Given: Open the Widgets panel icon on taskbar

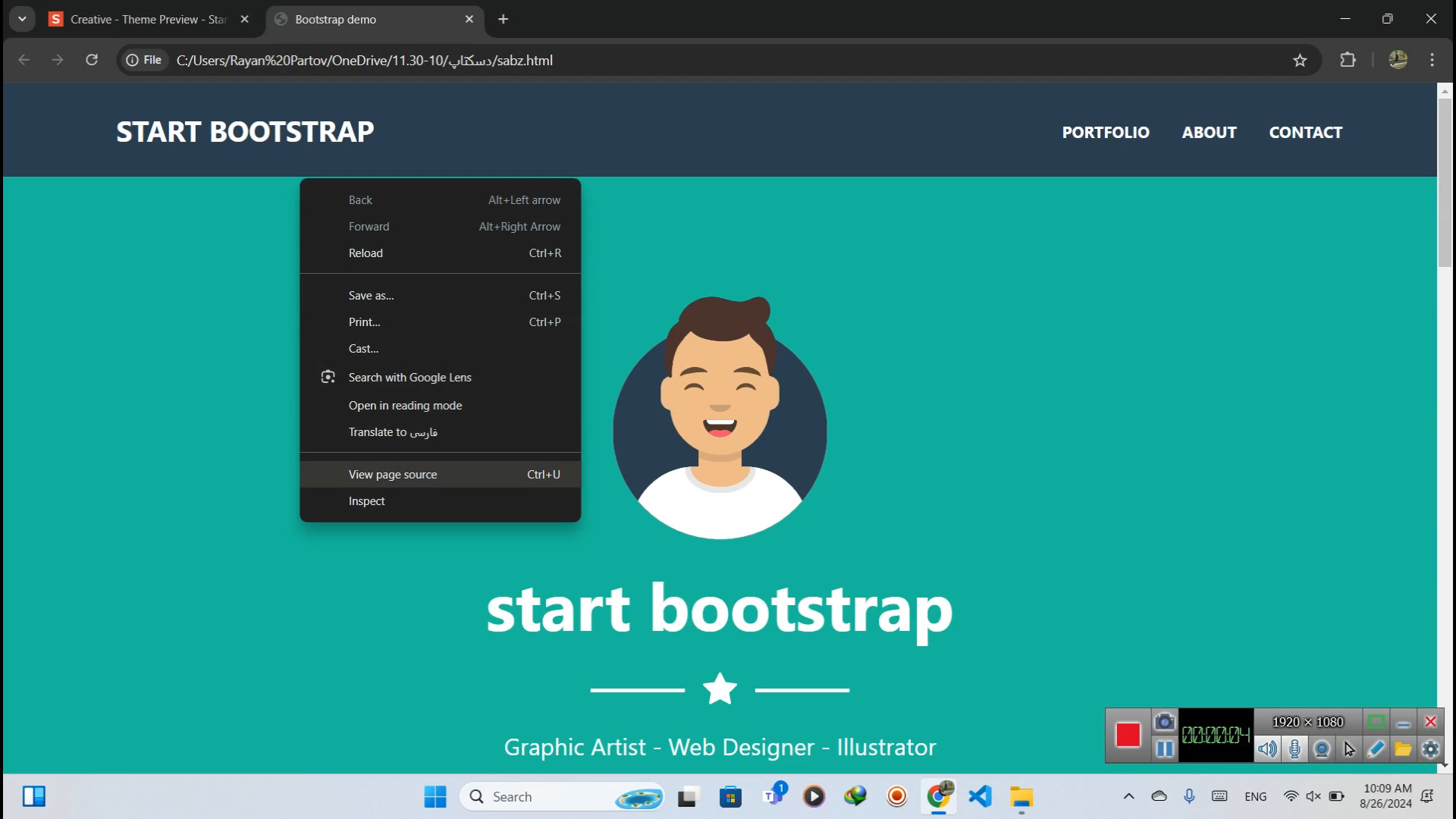Looking at the screenshot, I should click(x=34, y=797).
